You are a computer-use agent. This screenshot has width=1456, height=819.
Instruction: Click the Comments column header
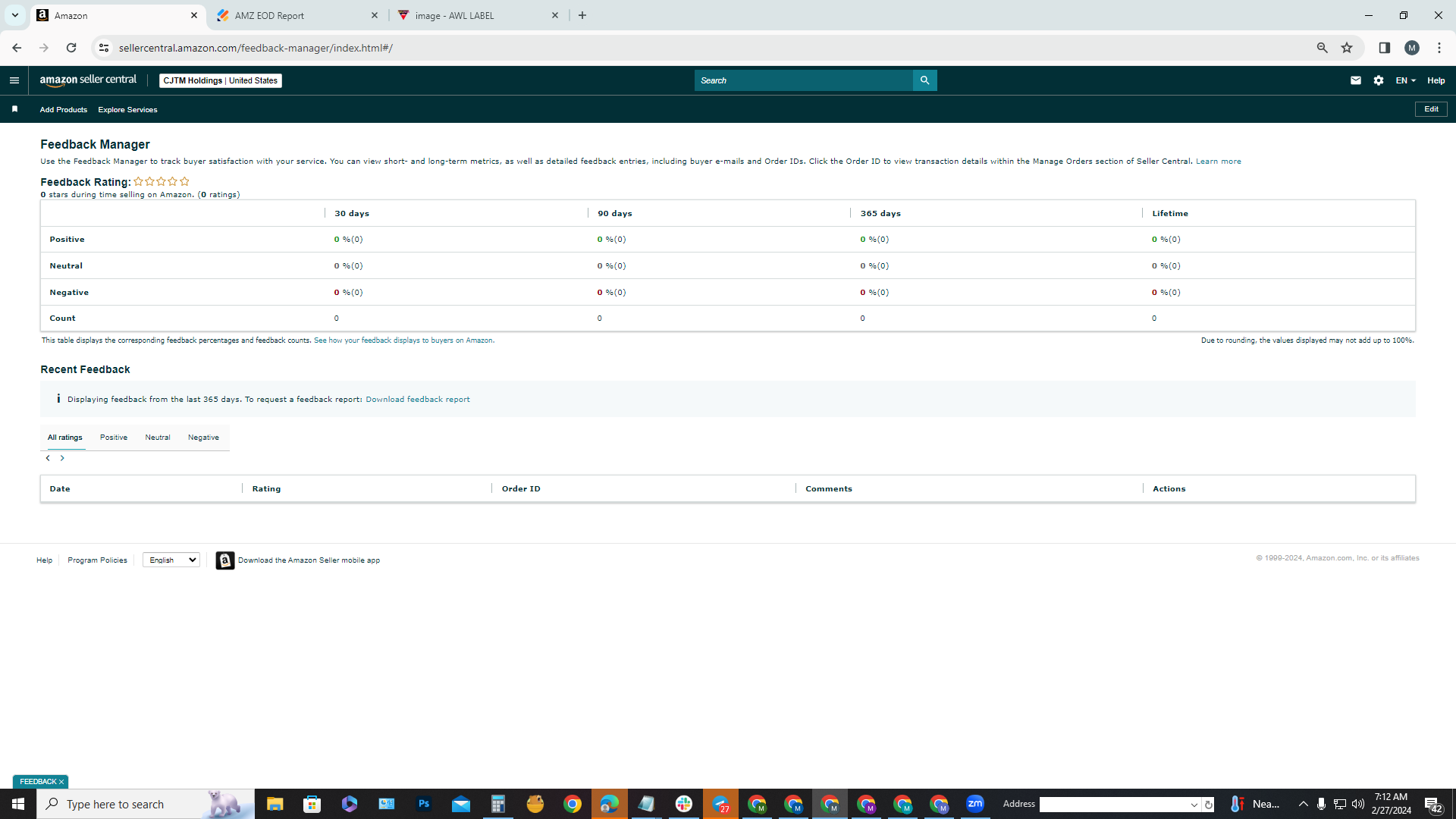point(829,489)
